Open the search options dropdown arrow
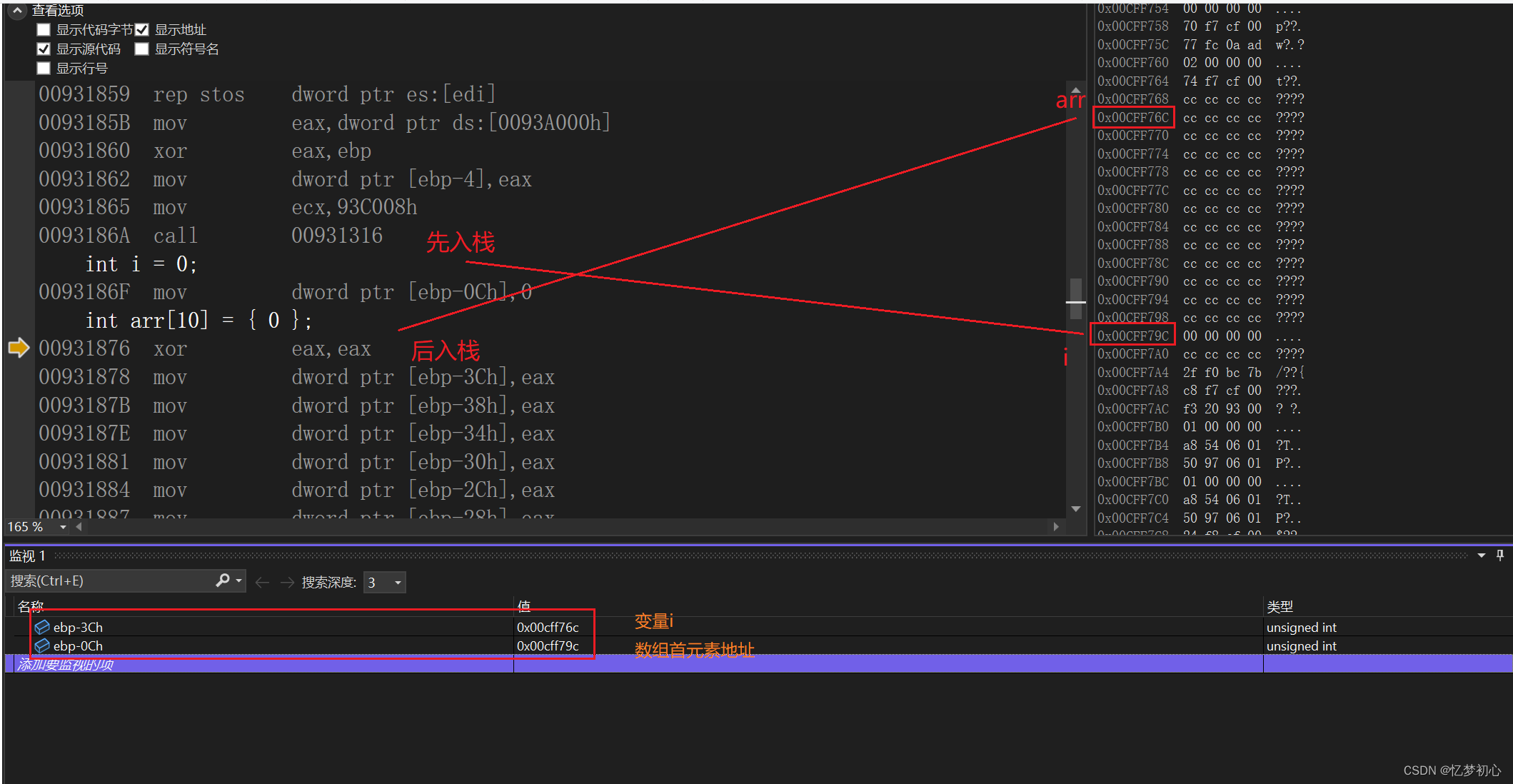Viewport: 1513px width, 784px height. tap(239, 581)
